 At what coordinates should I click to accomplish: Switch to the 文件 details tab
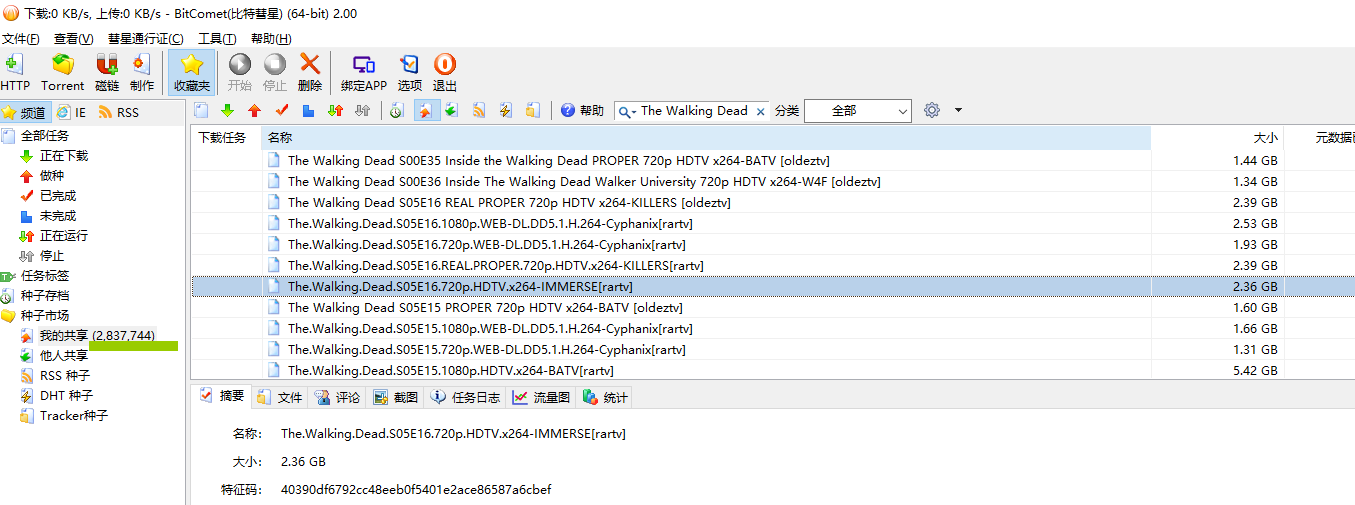pyautogui.click(x=280, y=398)
